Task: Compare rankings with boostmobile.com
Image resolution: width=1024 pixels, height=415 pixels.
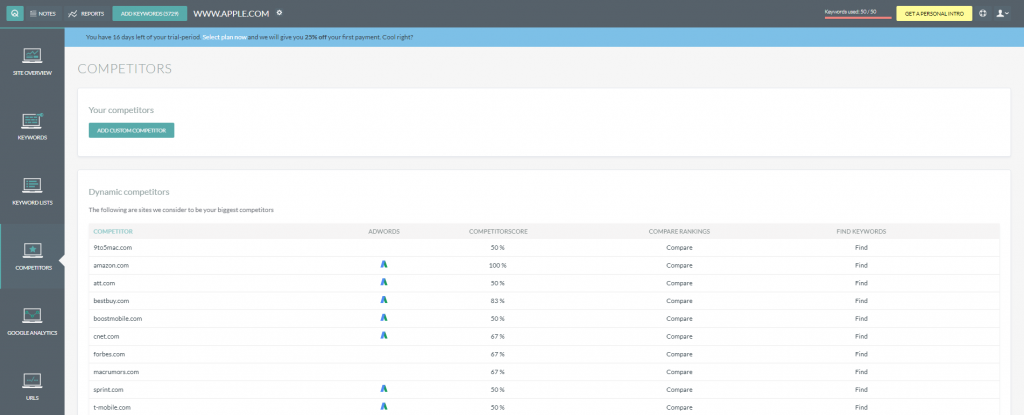Action: click(x=679, y=318)
